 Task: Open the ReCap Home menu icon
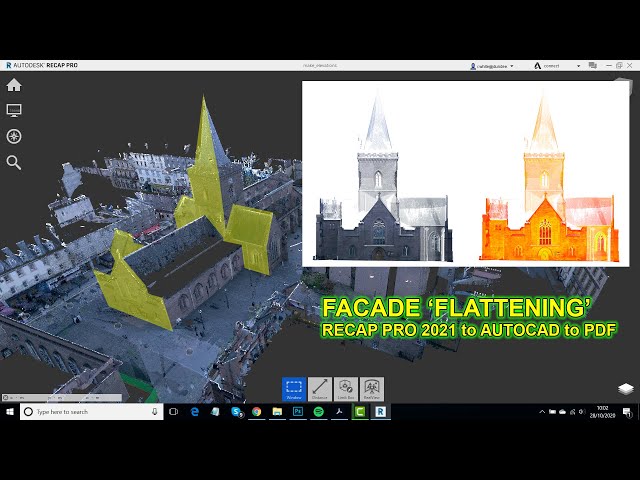pos(14,85)
